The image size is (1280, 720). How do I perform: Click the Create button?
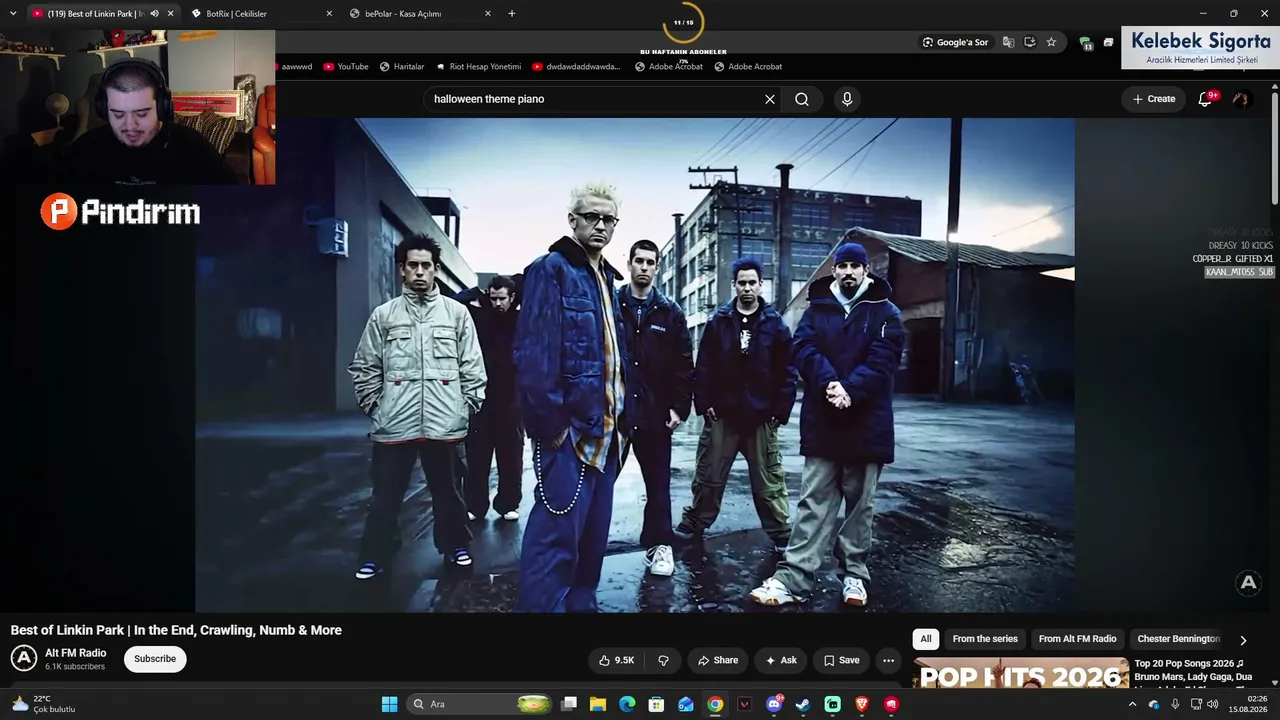[1153, 99]
